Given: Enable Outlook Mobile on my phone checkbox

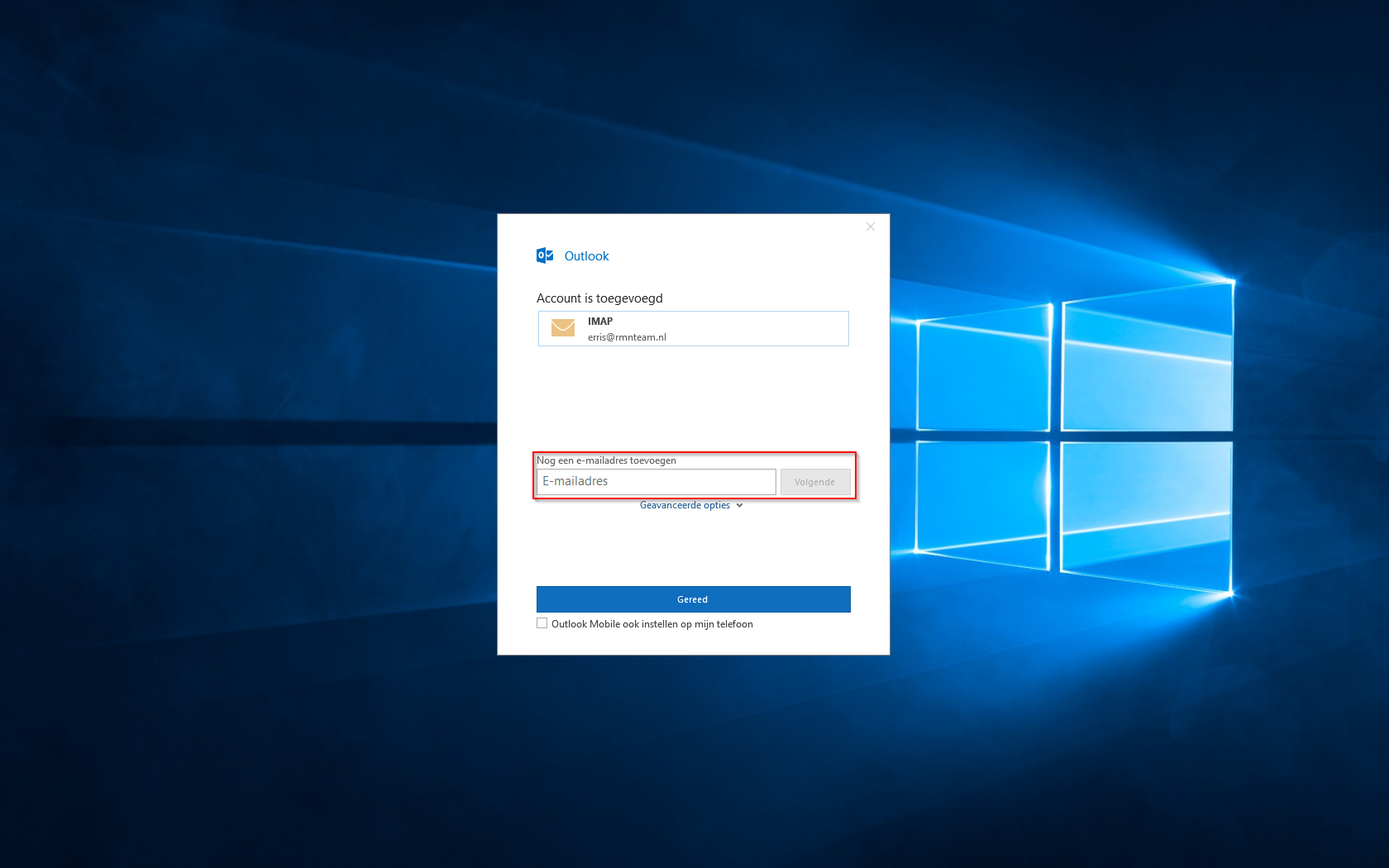Looking at the screenshot, I should point(542,623).
